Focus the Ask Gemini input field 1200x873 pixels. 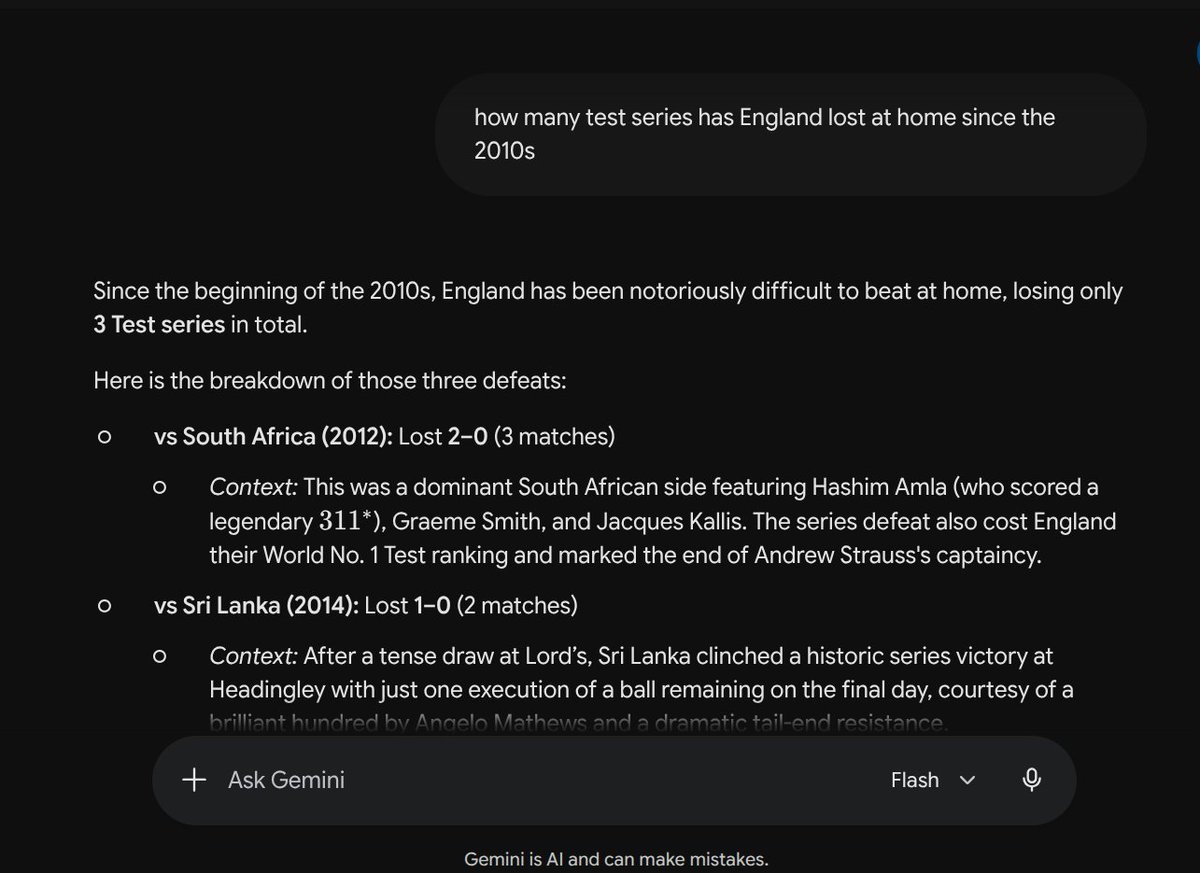[x=540, y=780]
